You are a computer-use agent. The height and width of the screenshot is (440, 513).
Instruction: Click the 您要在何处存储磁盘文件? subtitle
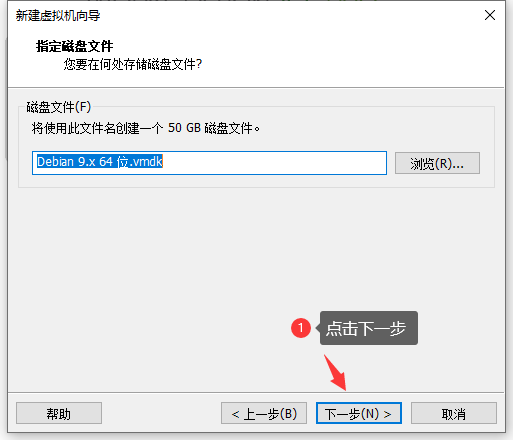[133, 64]
